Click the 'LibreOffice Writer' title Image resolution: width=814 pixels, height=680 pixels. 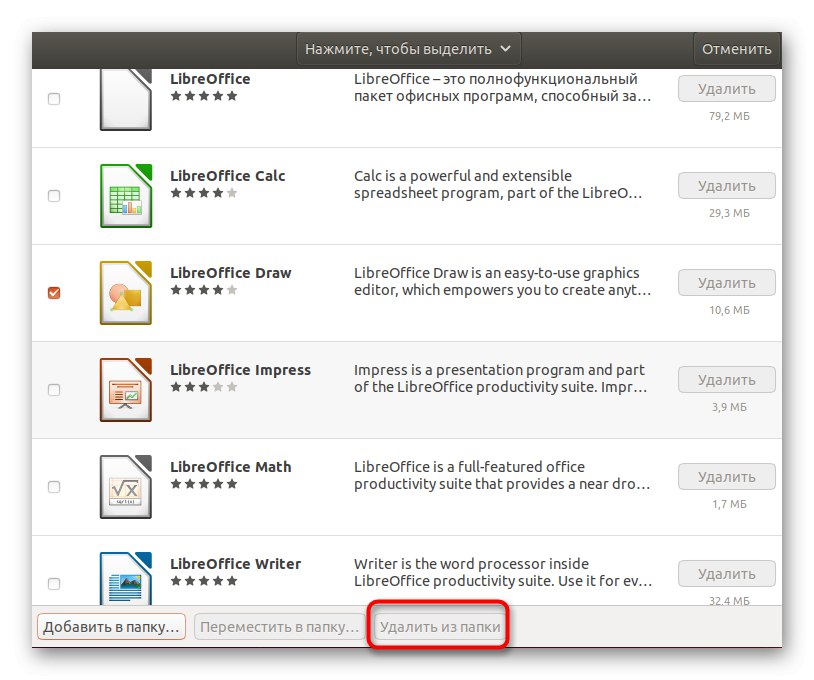click(x=236, y=564)
